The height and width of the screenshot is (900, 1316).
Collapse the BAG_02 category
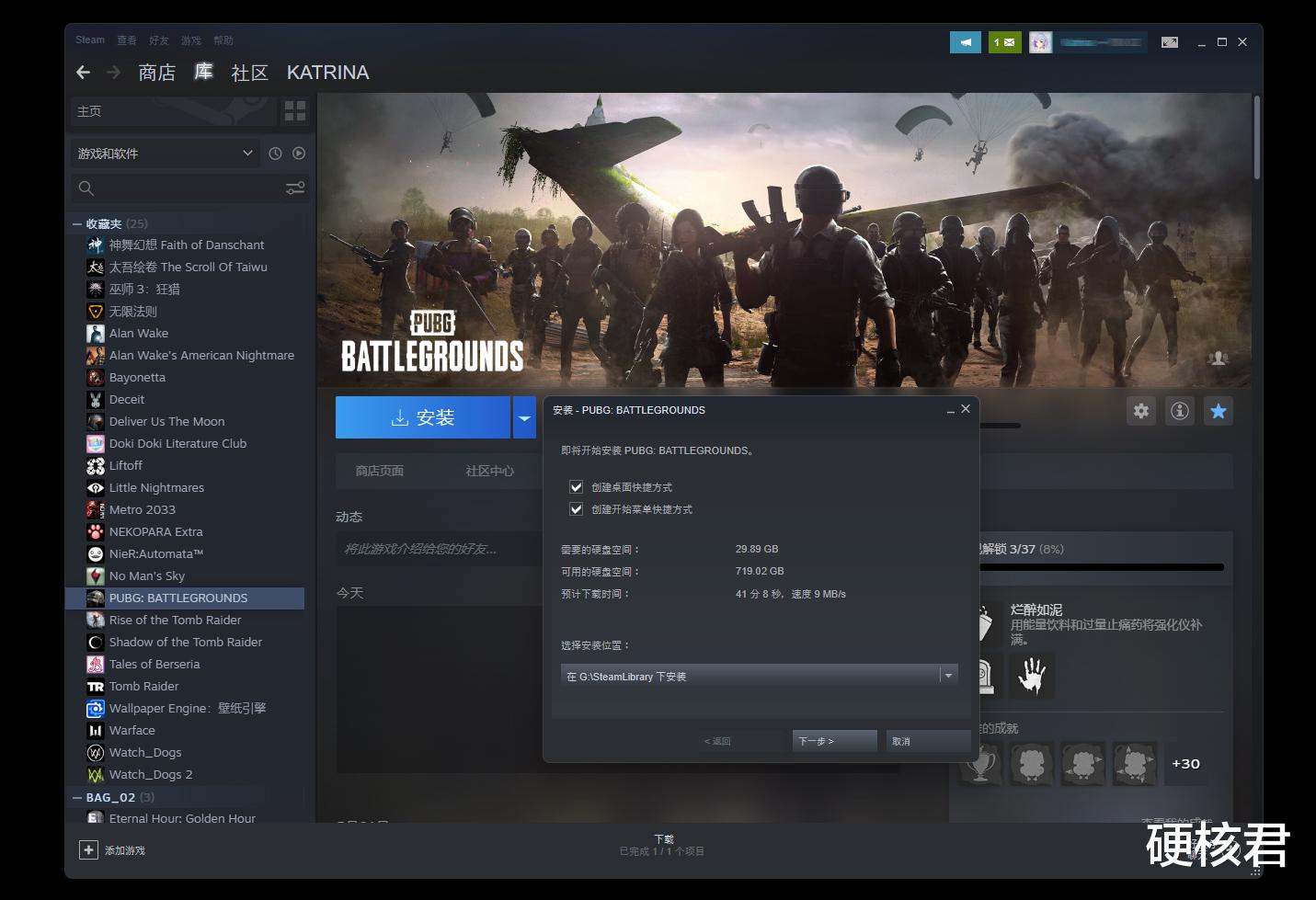pyautogui.click(x=77, y=798)
